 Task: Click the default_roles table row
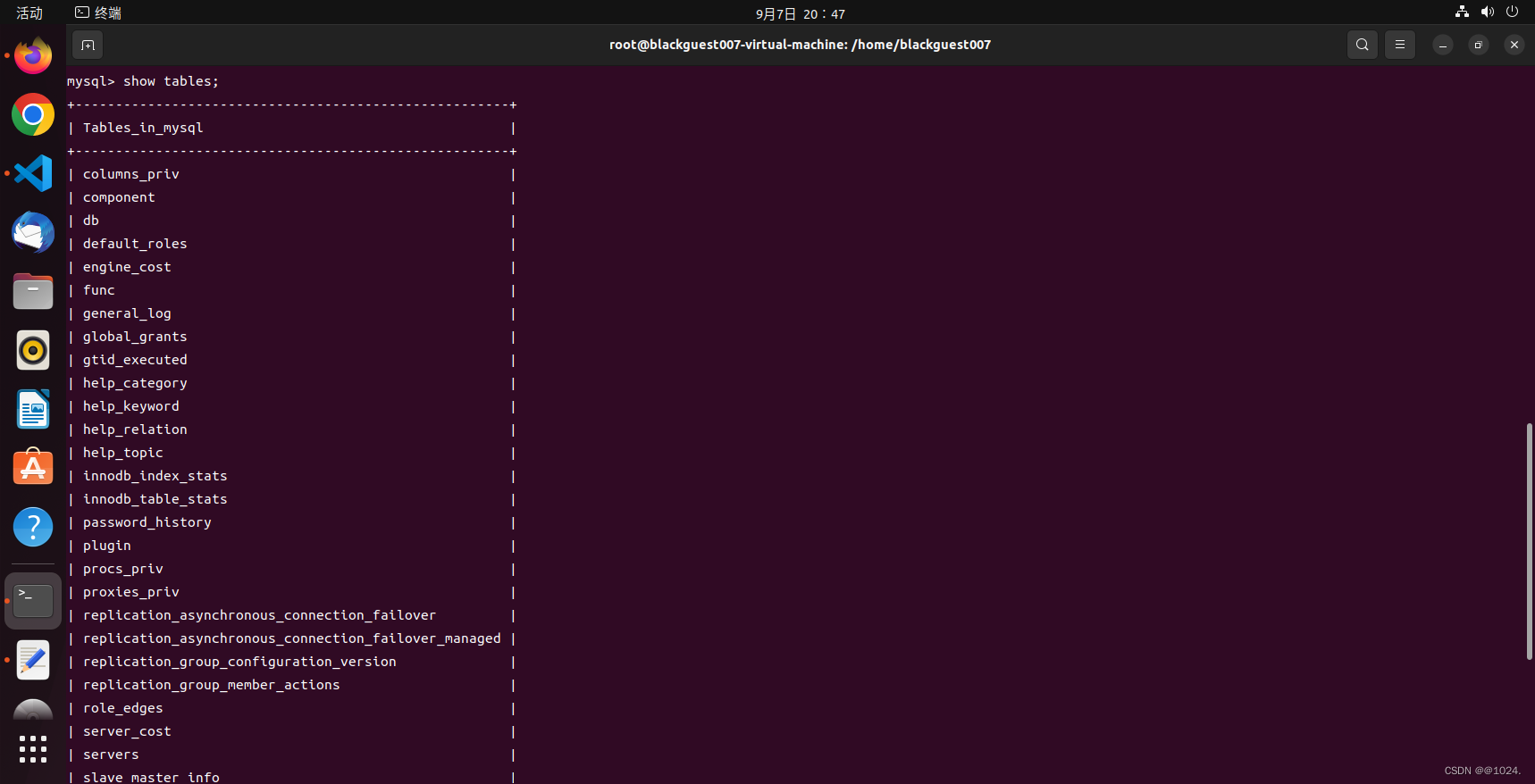pyautogui.click(x=292, y=244)
